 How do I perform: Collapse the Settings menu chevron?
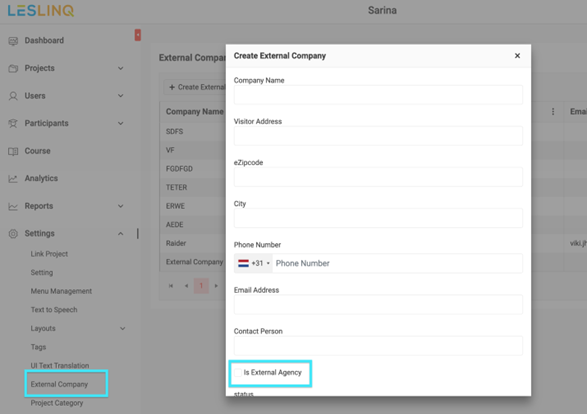[x=121, y=234]
